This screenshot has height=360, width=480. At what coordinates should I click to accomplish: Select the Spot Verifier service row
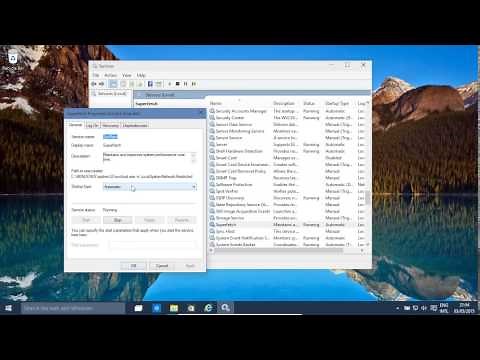[x=287, y=191]
